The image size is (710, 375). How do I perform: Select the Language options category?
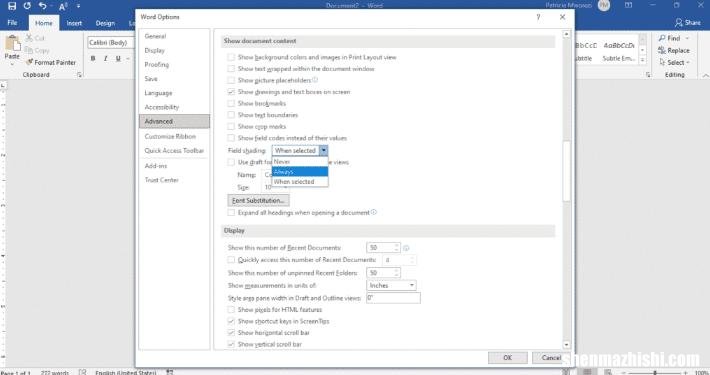(174, 93)
